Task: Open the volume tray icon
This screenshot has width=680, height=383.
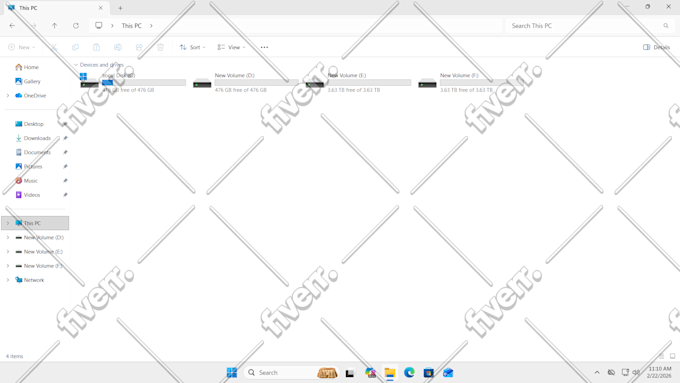Action: coord(636,373)
